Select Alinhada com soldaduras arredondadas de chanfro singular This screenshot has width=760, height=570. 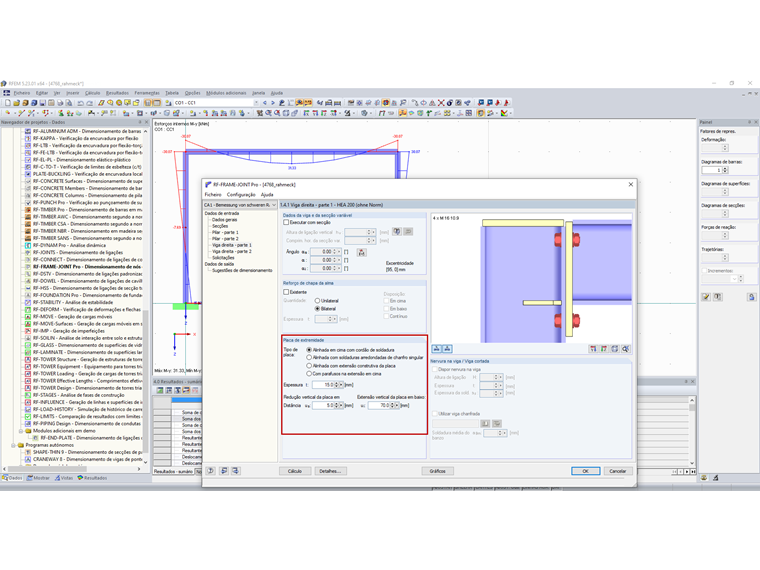[x=309, y=357]
